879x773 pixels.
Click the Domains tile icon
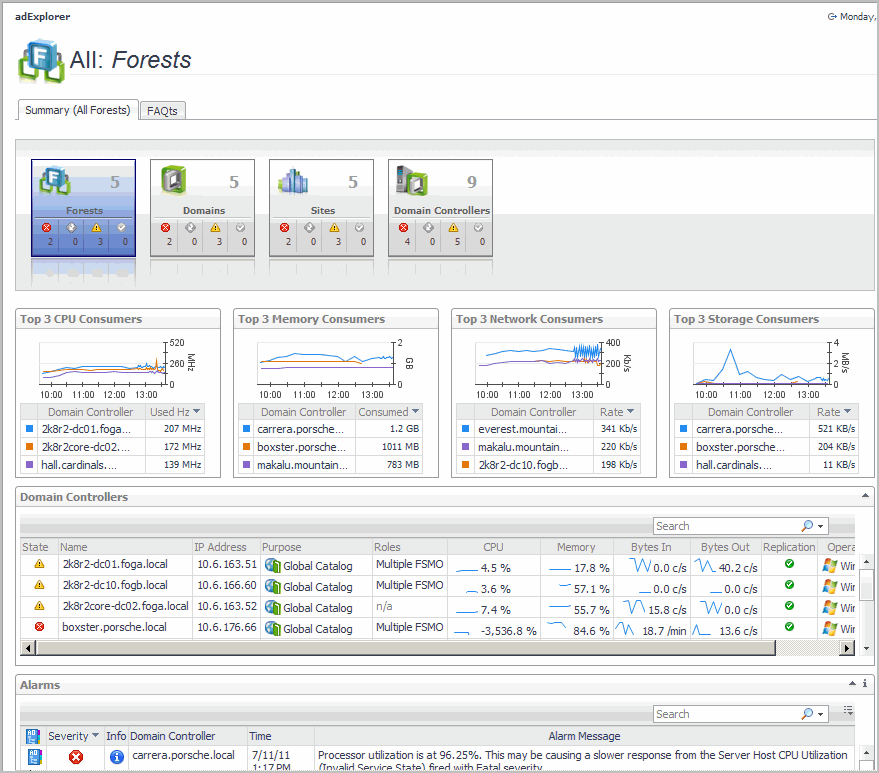pyautogui.click(x=175, y=181)
